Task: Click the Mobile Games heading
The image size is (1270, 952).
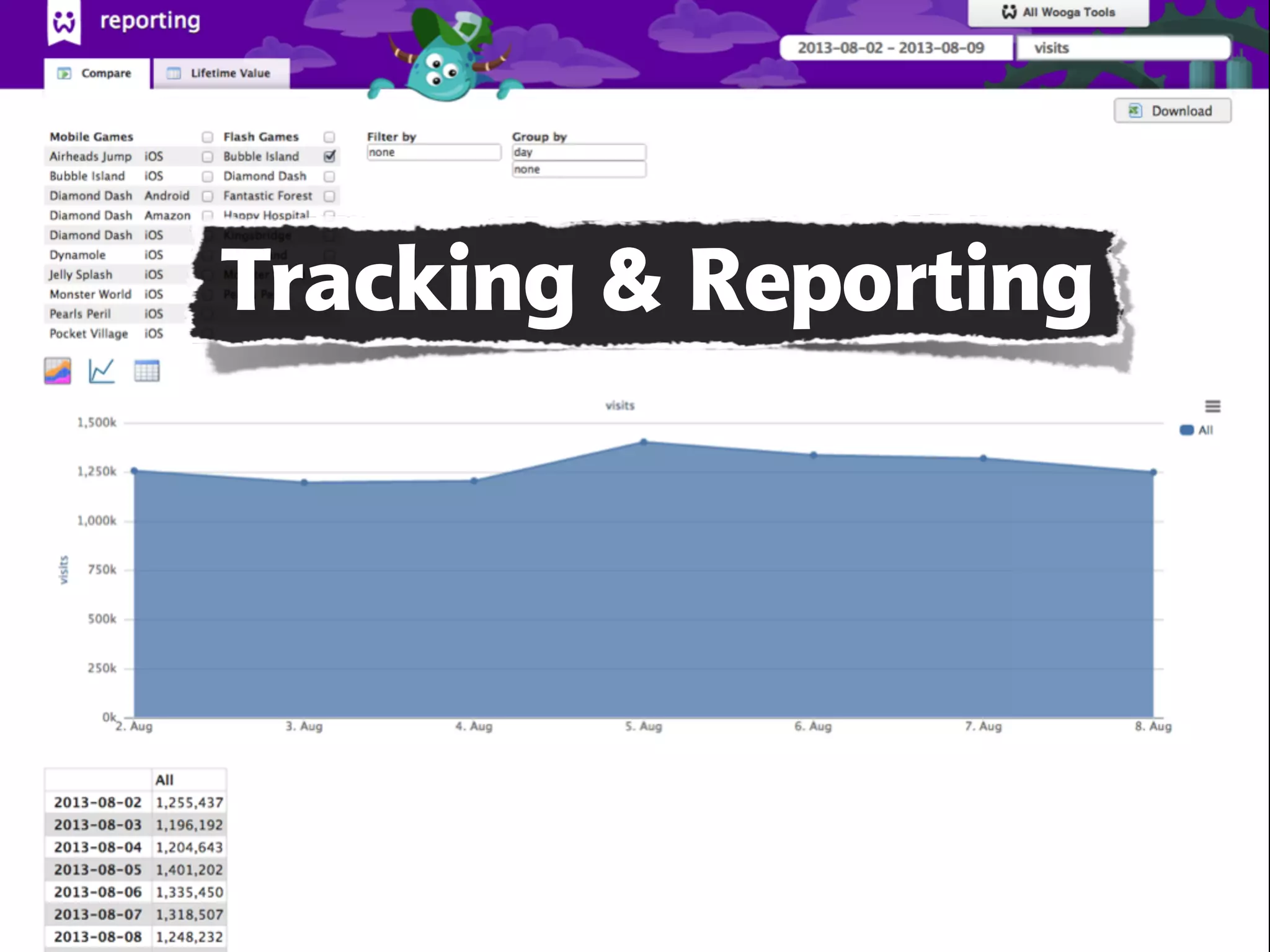Action: [x=91, y=137]
